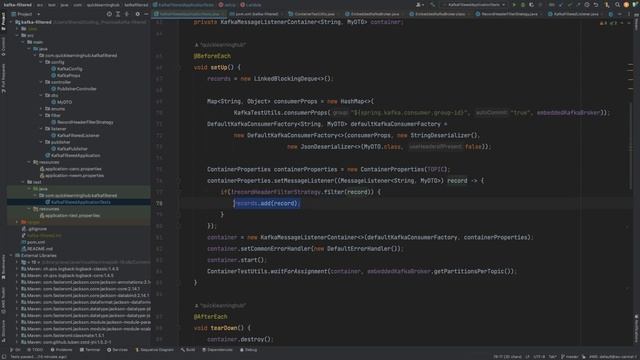640x360 pixels.
Task: Click the Rollback undo arrow icon in toolbar
Action: (596, 5)
